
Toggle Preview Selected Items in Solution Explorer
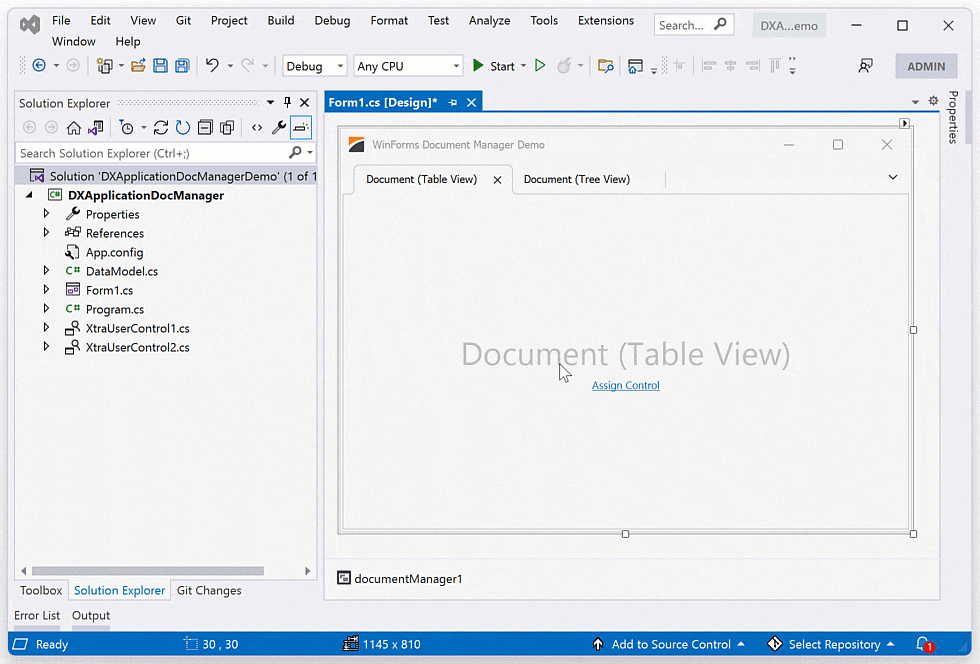[x=300, y=128]
